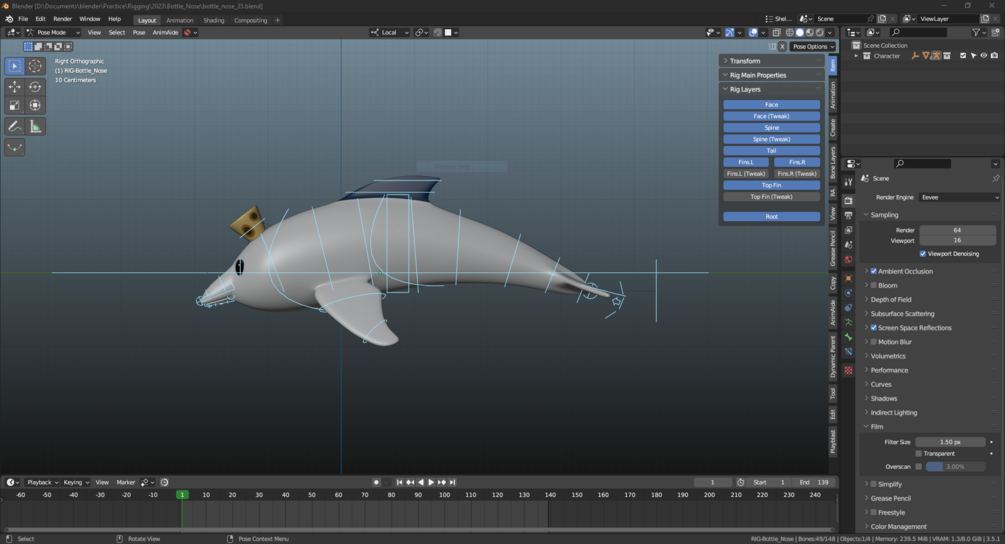Uncheck Viewport Denoising
Image resolution: width=1005 pixels, height=544 pixels.
(922, 254)
